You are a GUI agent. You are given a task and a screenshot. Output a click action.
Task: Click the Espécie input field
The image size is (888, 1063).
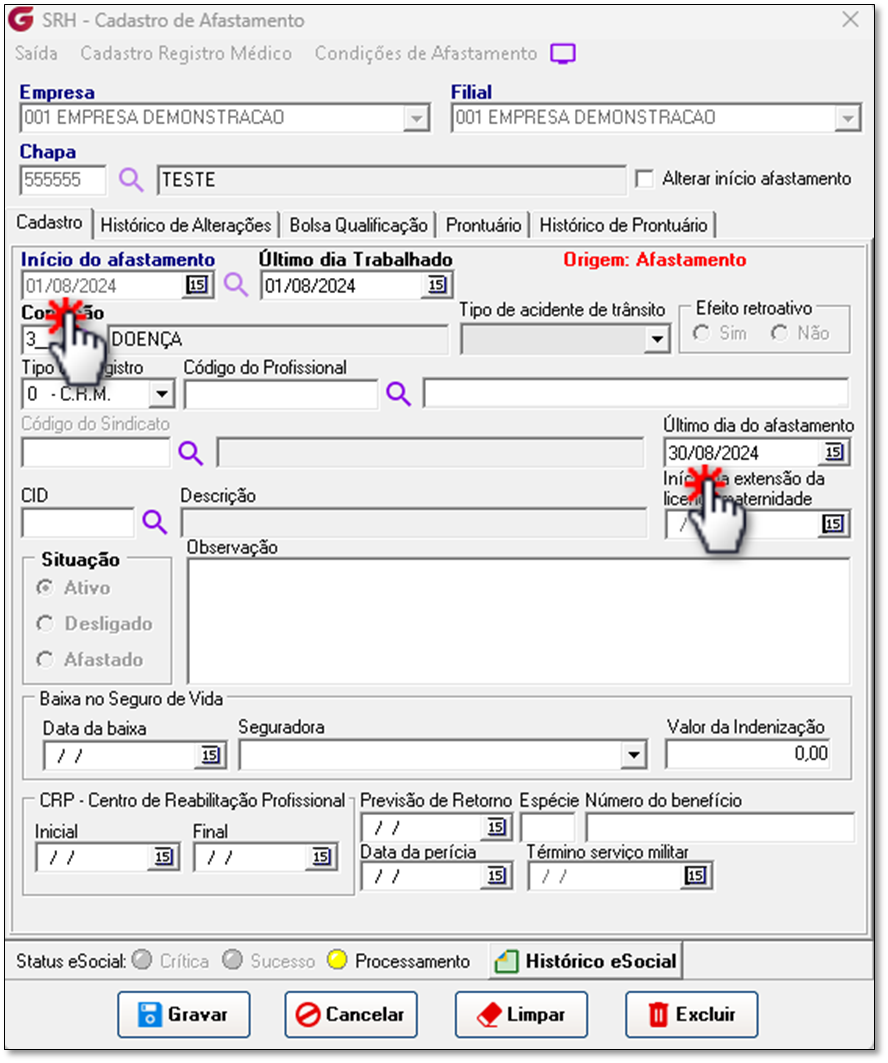(548, 827)
